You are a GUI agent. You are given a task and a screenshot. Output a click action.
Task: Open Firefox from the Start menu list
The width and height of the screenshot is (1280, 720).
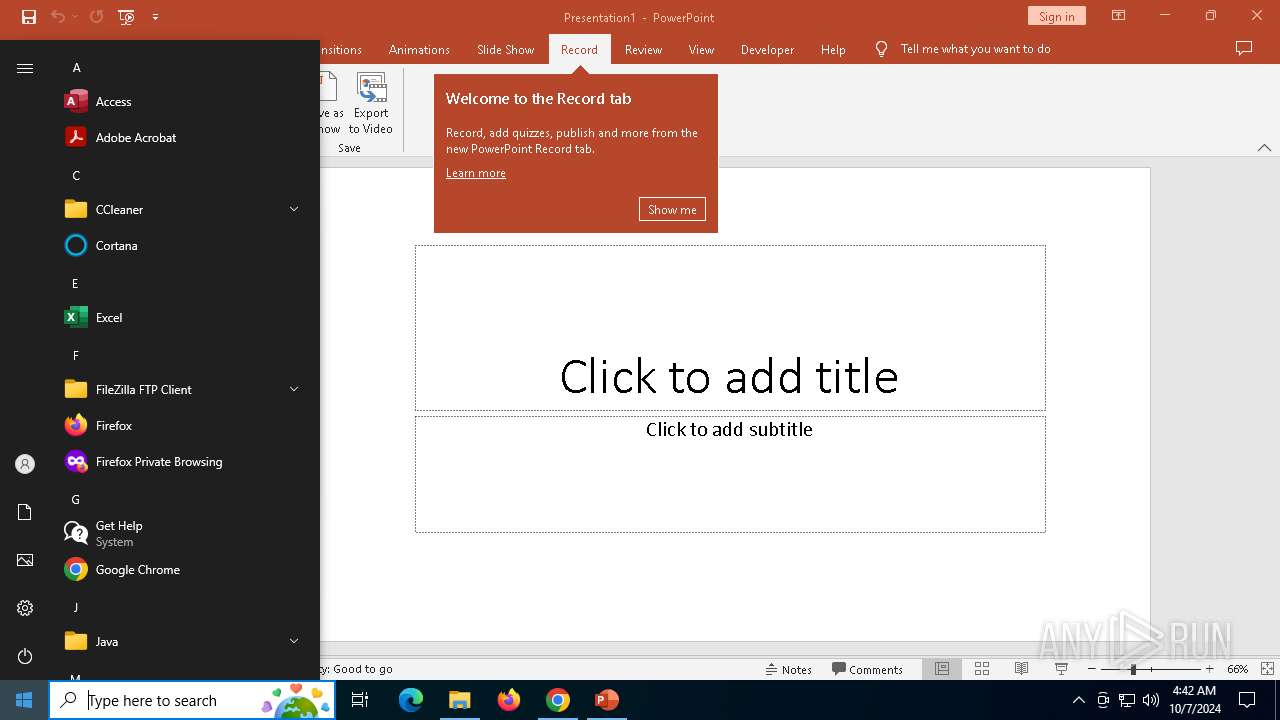(x=184, y=425)
